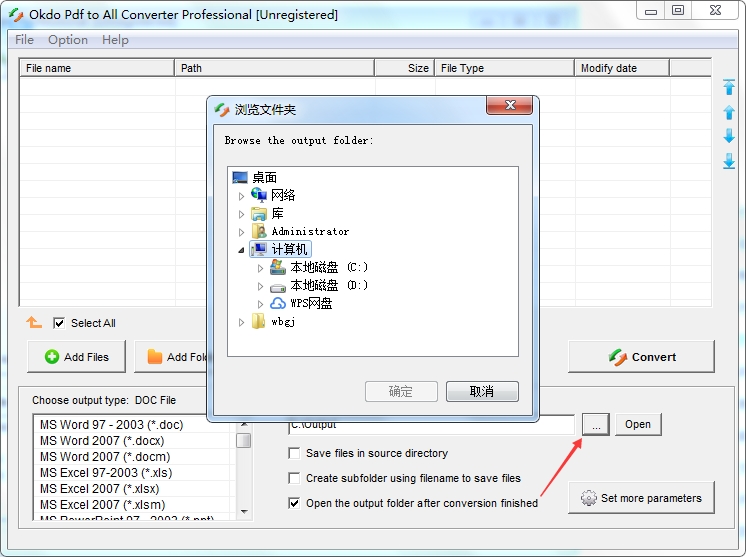
Task: Open the Help menu
Action: [115, 39]
